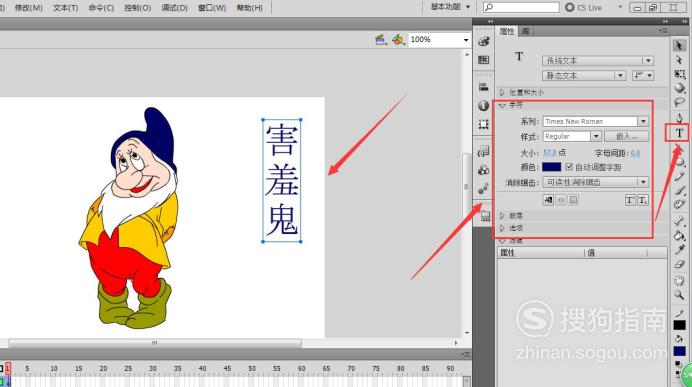The width and height of the screenshot is (692, 387).
Task: Open the anti-alias 消除锯齿 dropdown
Action: coord(595,182)
